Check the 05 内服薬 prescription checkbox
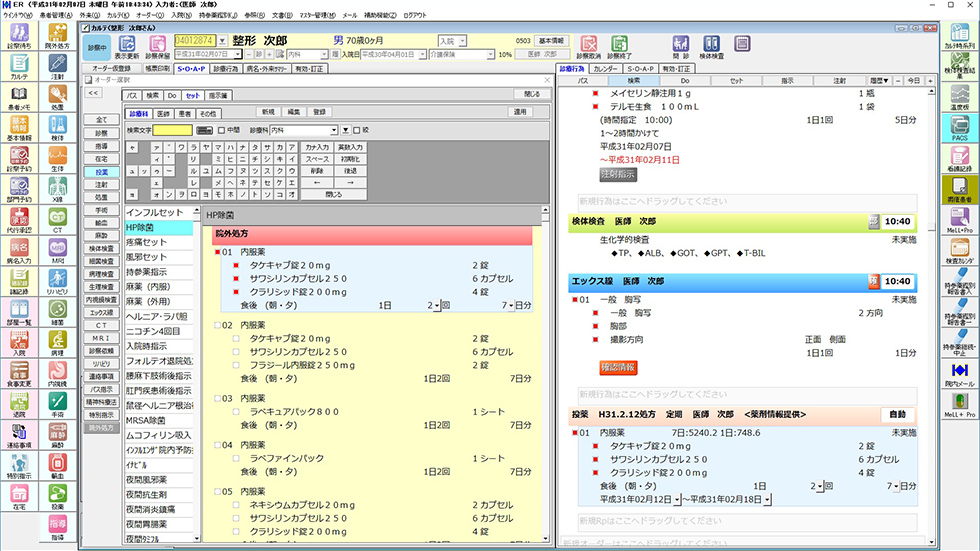The height and width of the screenshot is (551, 980). tap(218, 492)
